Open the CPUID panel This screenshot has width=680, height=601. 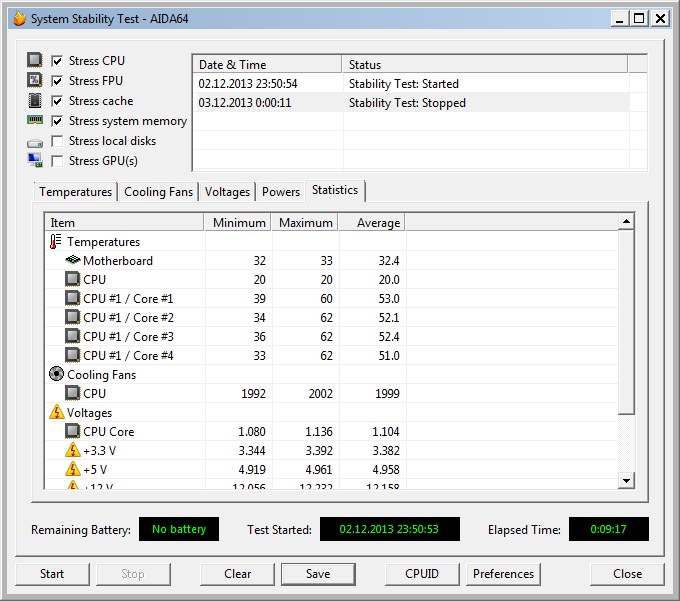tap(422, 574)
